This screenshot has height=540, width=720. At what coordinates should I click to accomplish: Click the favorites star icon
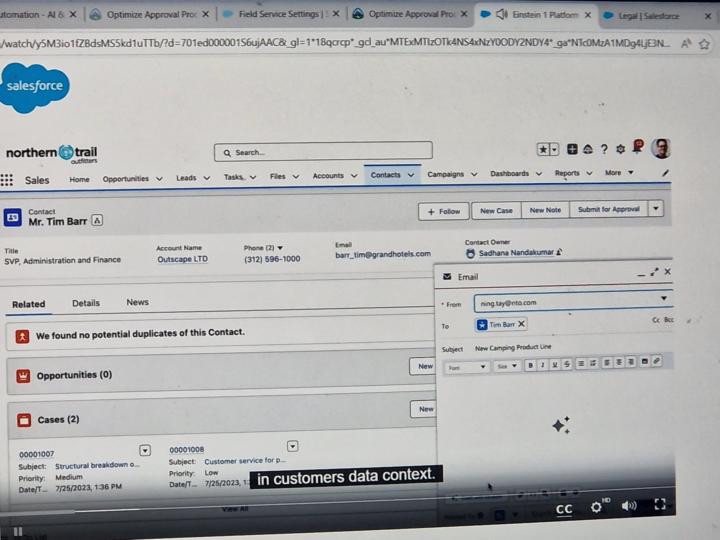543,149
